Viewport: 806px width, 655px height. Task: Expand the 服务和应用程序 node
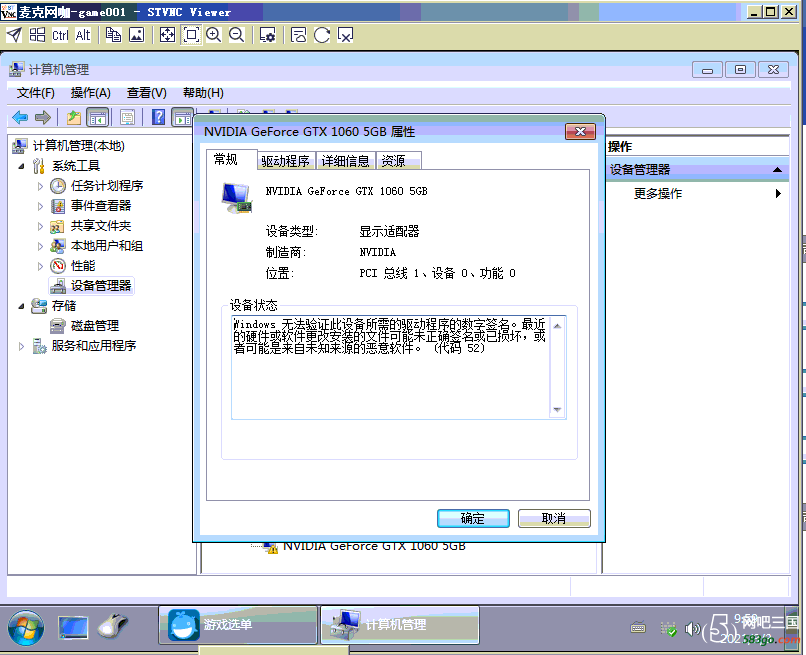point(21,347)
